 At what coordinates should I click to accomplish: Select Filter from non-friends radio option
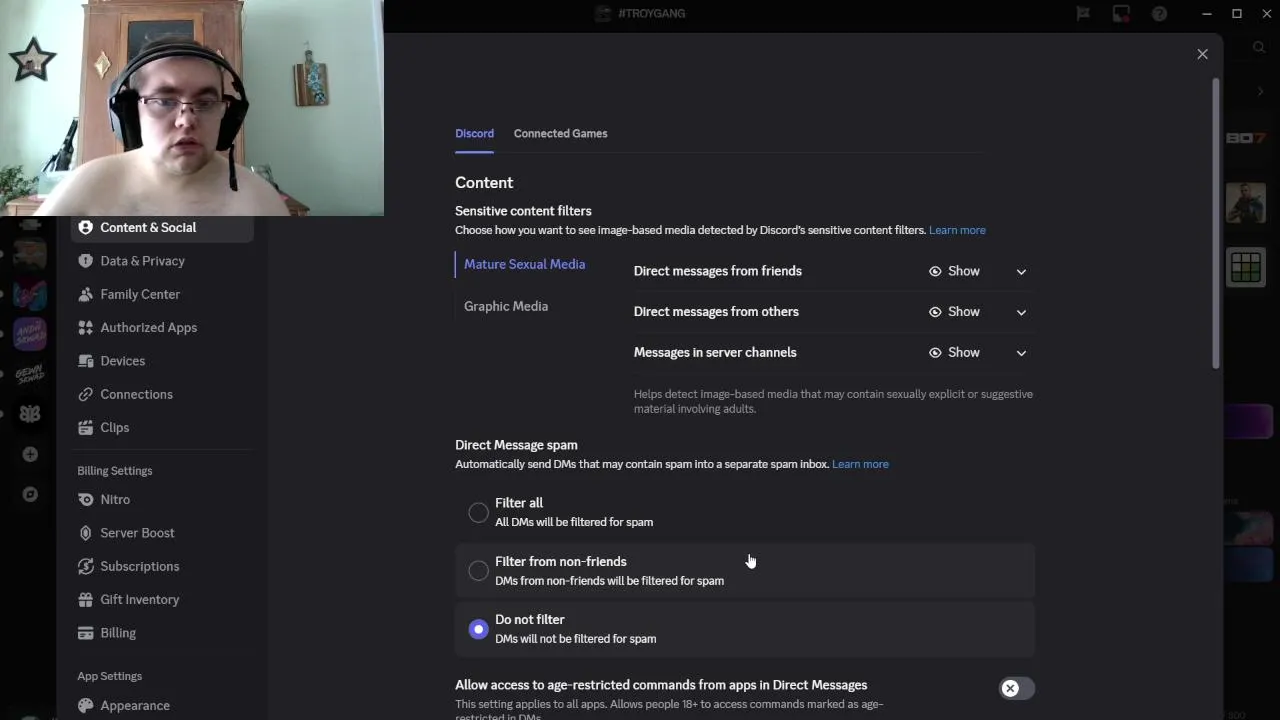pos(479,571)
